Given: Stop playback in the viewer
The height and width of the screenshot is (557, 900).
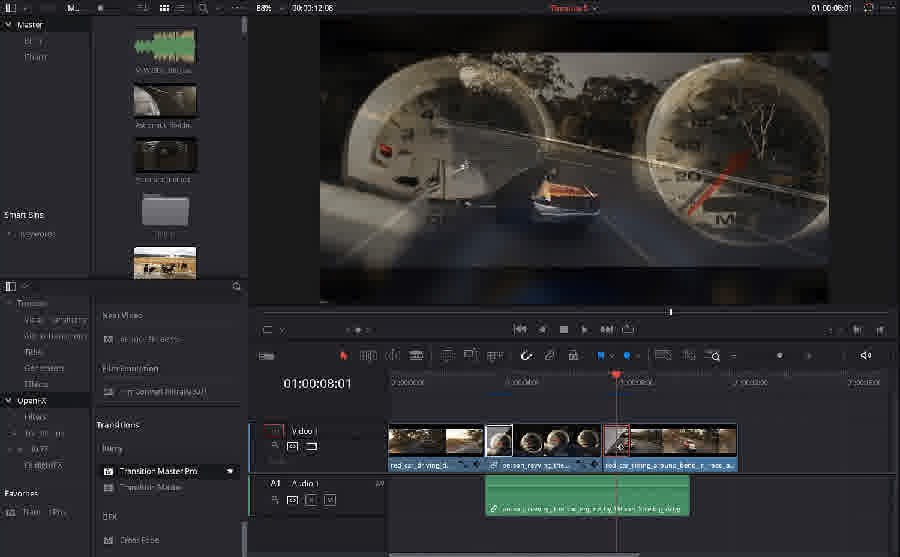Looking at the screenshot, I should [564, 330].
